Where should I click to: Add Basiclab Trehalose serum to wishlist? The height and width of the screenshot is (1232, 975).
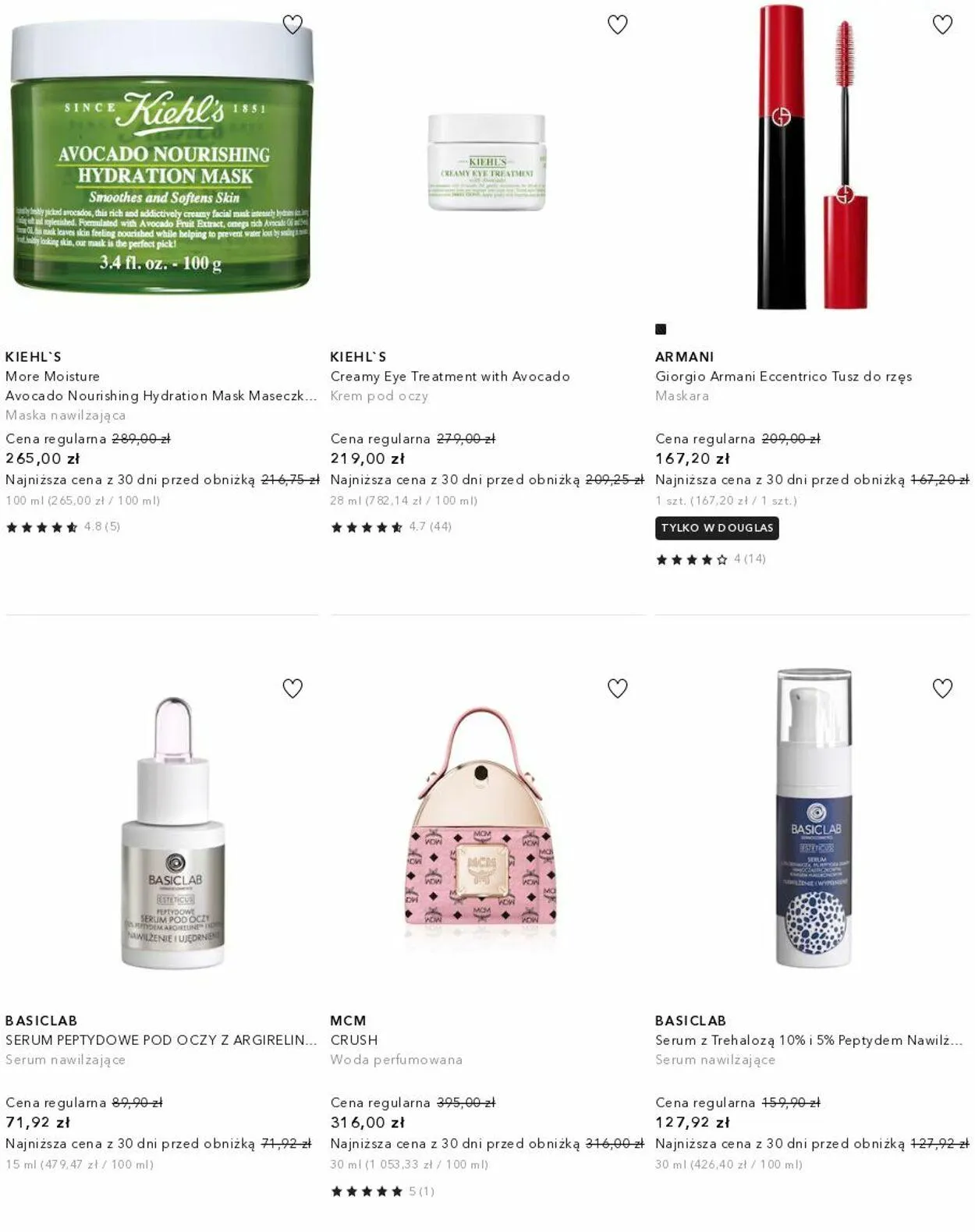pyautogui.click(x=942, y=689)
